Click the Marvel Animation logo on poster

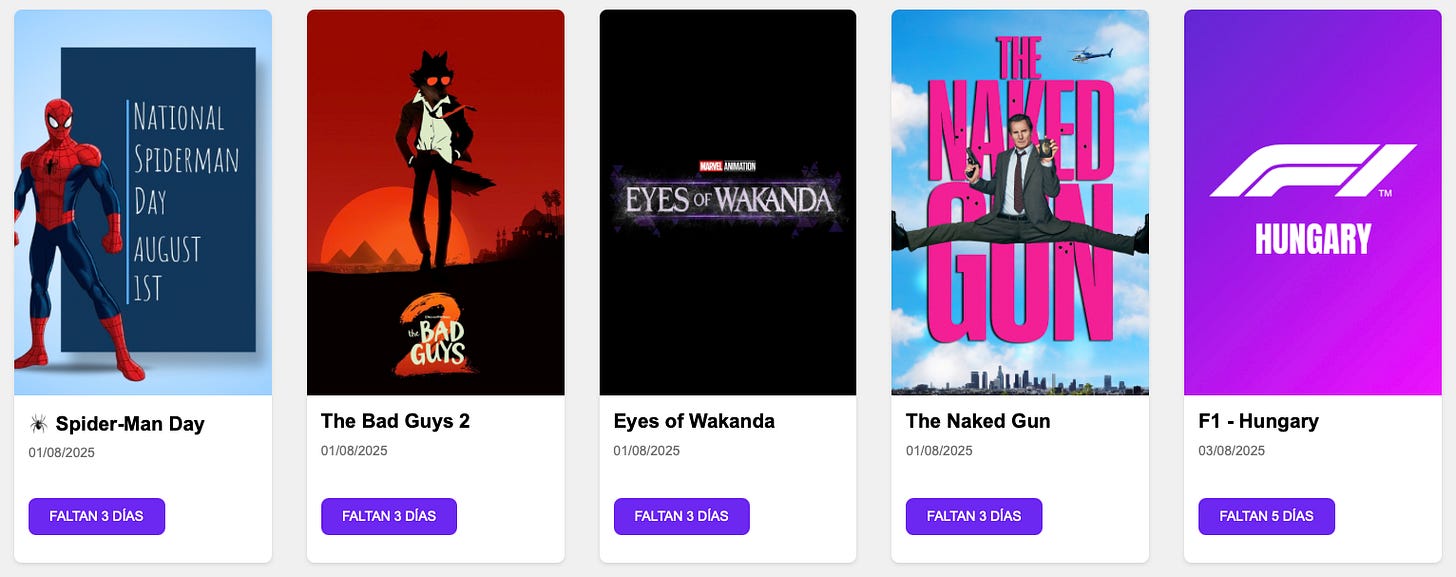727,166
